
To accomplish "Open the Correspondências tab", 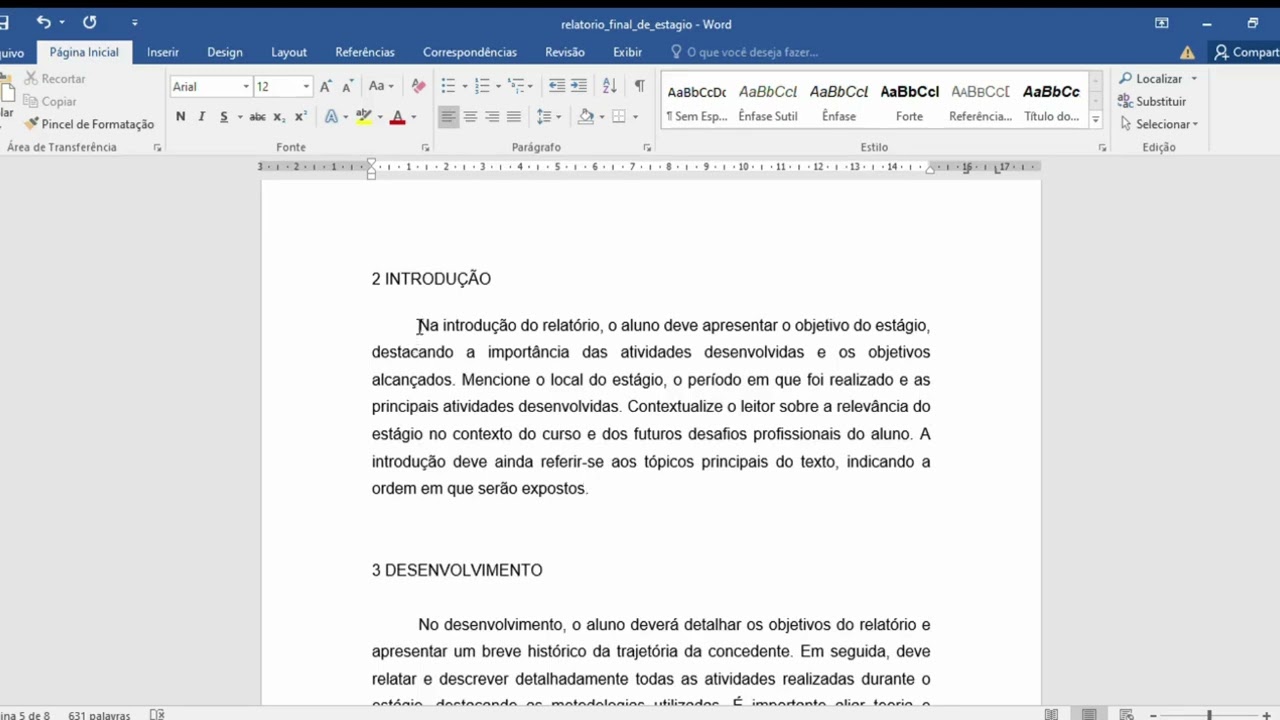I will click(x=470, y=52).
